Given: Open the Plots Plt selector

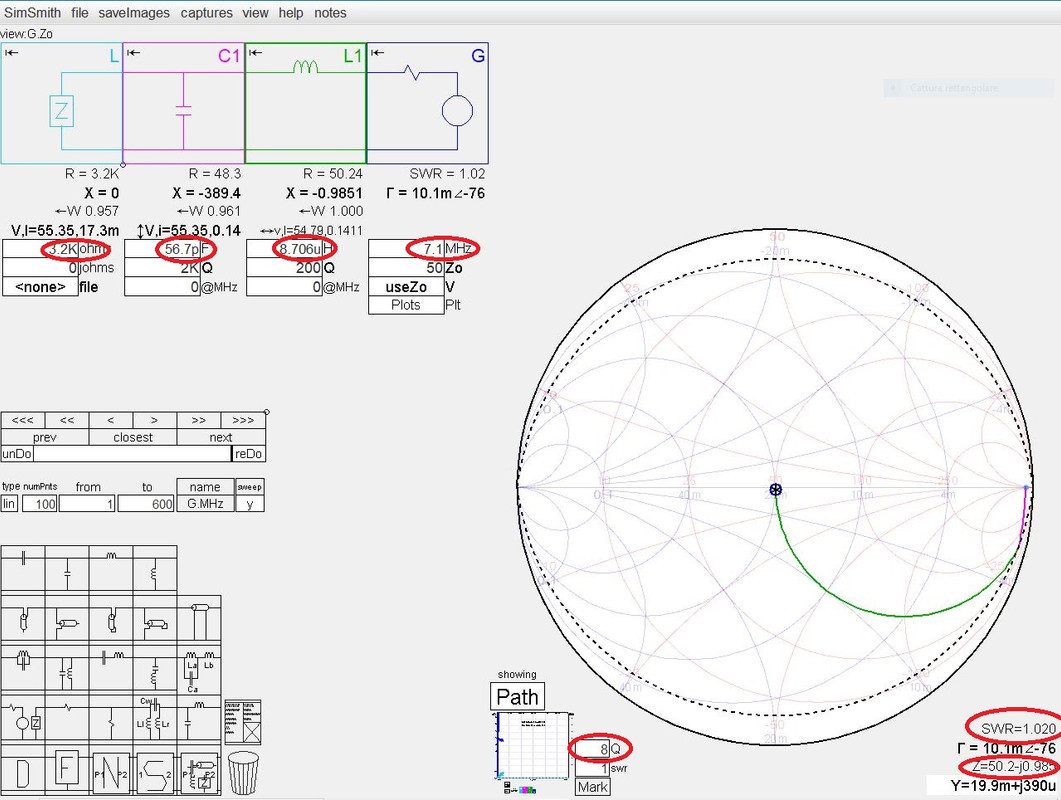Looking at the screenshot, I should pyautogui.click(x=406, y=305).
